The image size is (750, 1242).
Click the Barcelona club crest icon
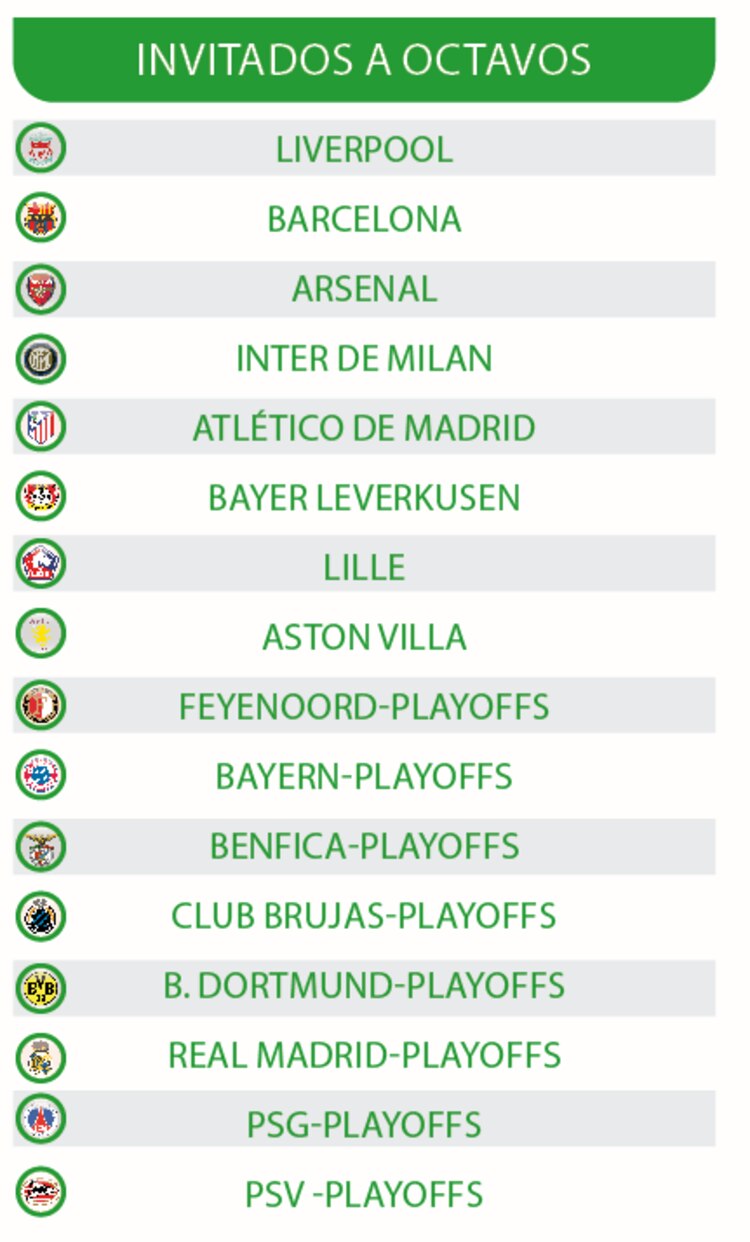(x=41, y=218)
